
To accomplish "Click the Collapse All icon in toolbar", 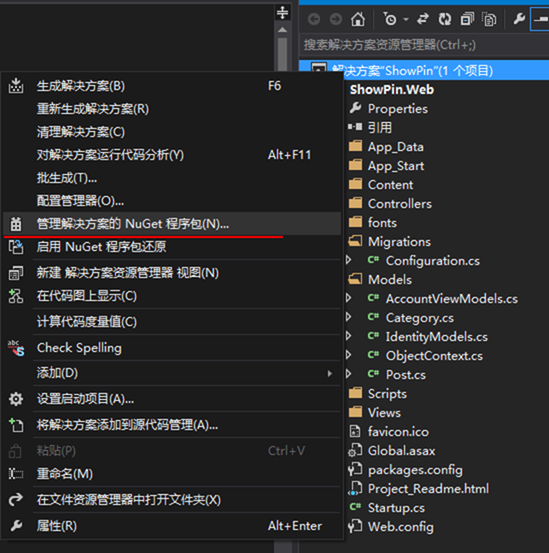I will click(x=467, y=19).
